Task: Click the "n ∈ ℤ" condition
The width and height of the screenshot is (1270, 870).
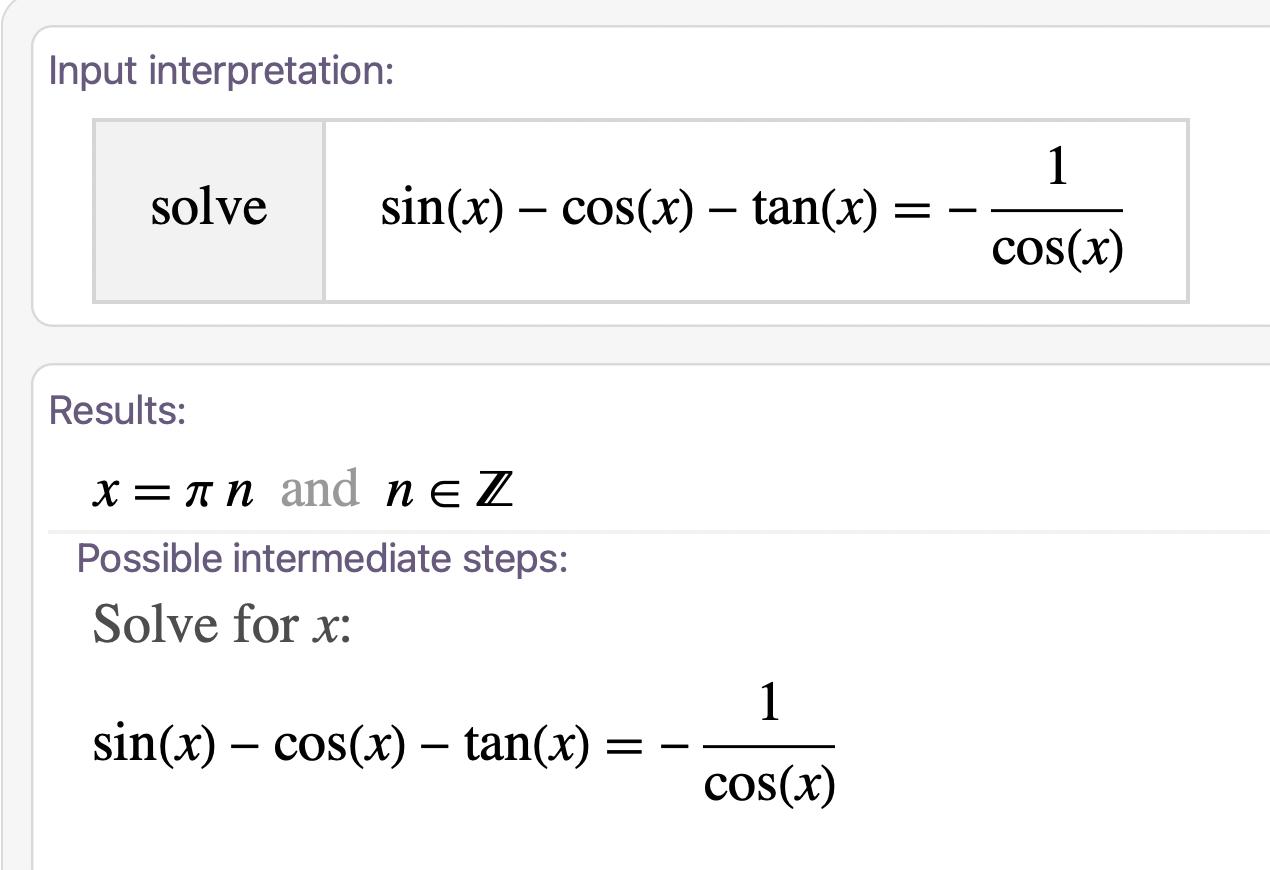Action: 449,491
